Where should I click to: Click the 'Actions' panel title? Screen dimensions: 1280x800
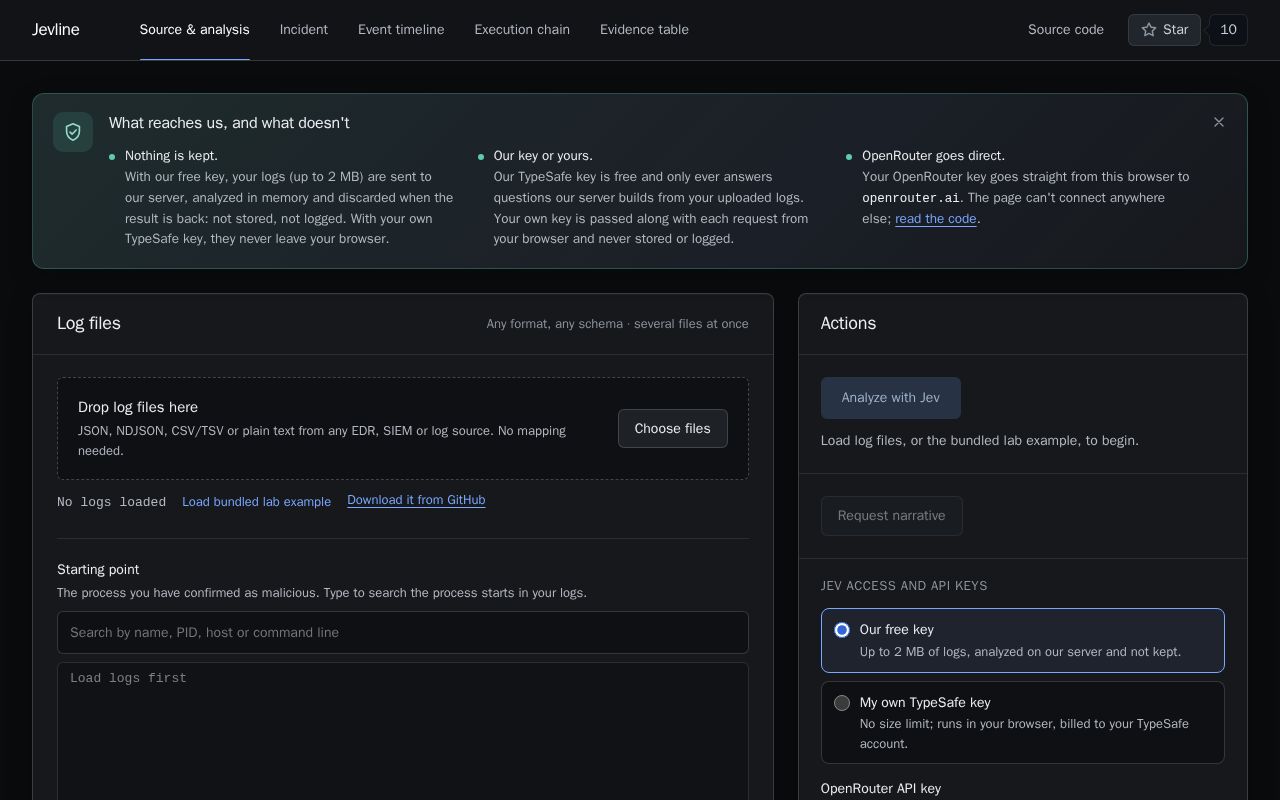pos(848,323)
